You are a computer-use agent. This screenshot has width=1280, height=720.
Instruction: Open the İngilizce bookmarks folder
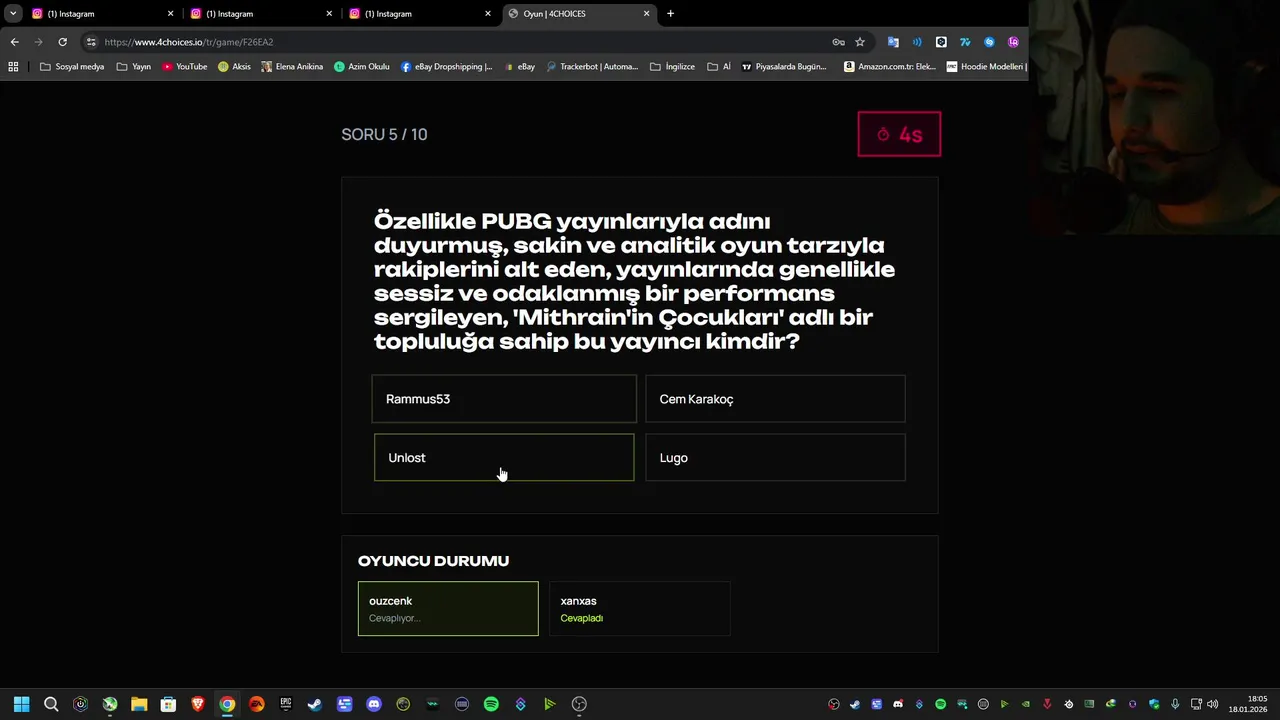(x=672, y=67)
